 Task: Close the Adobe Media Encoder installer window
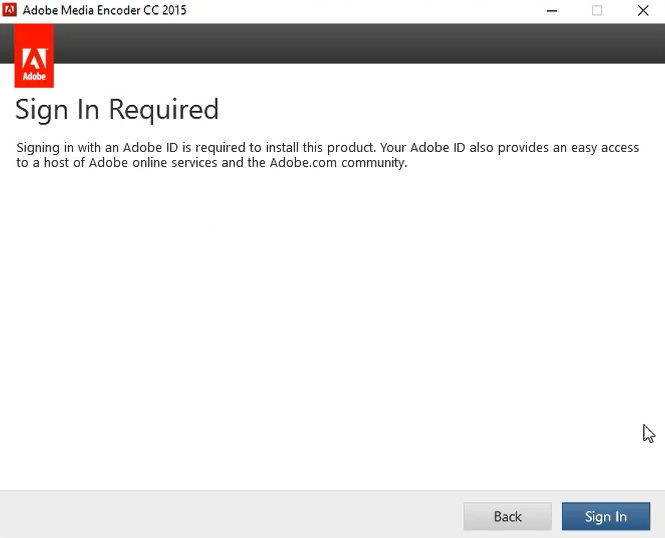click(642, 11)
